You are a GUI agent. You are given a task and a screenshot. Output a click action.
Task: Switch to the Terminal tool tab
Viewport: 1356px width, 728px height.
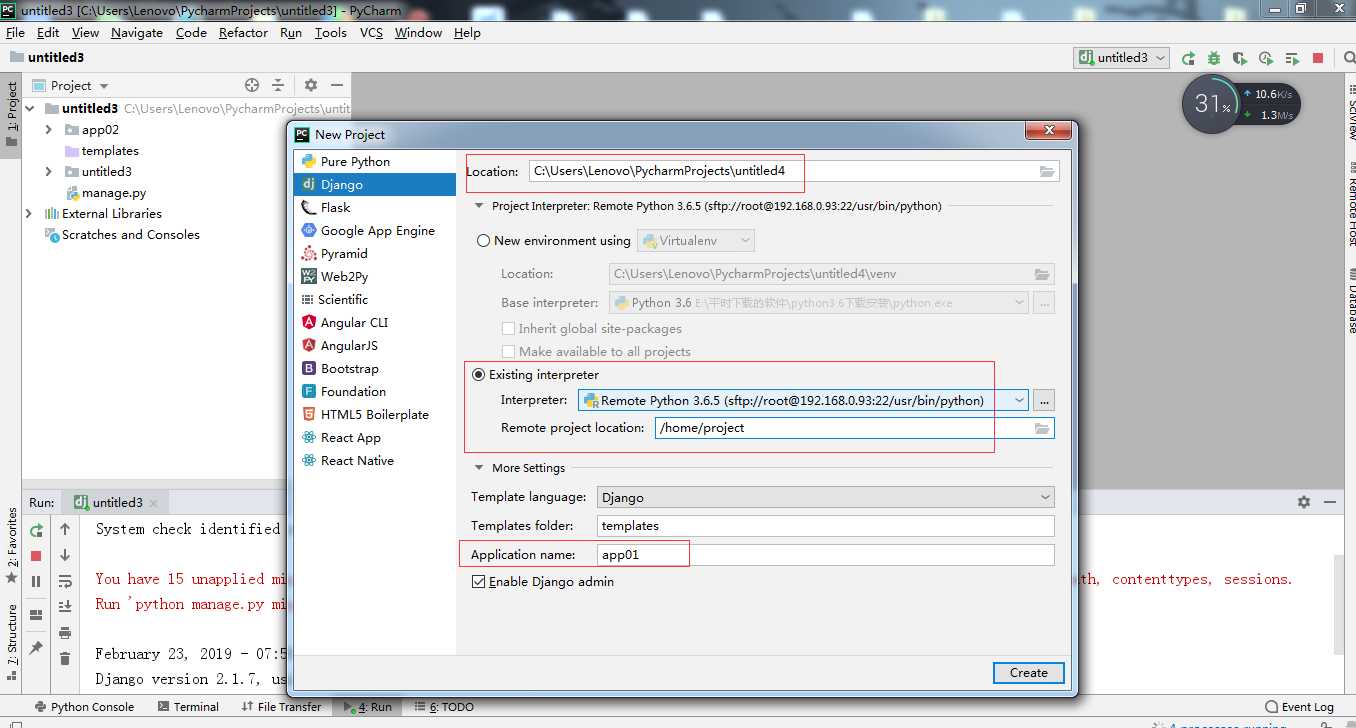188,707
